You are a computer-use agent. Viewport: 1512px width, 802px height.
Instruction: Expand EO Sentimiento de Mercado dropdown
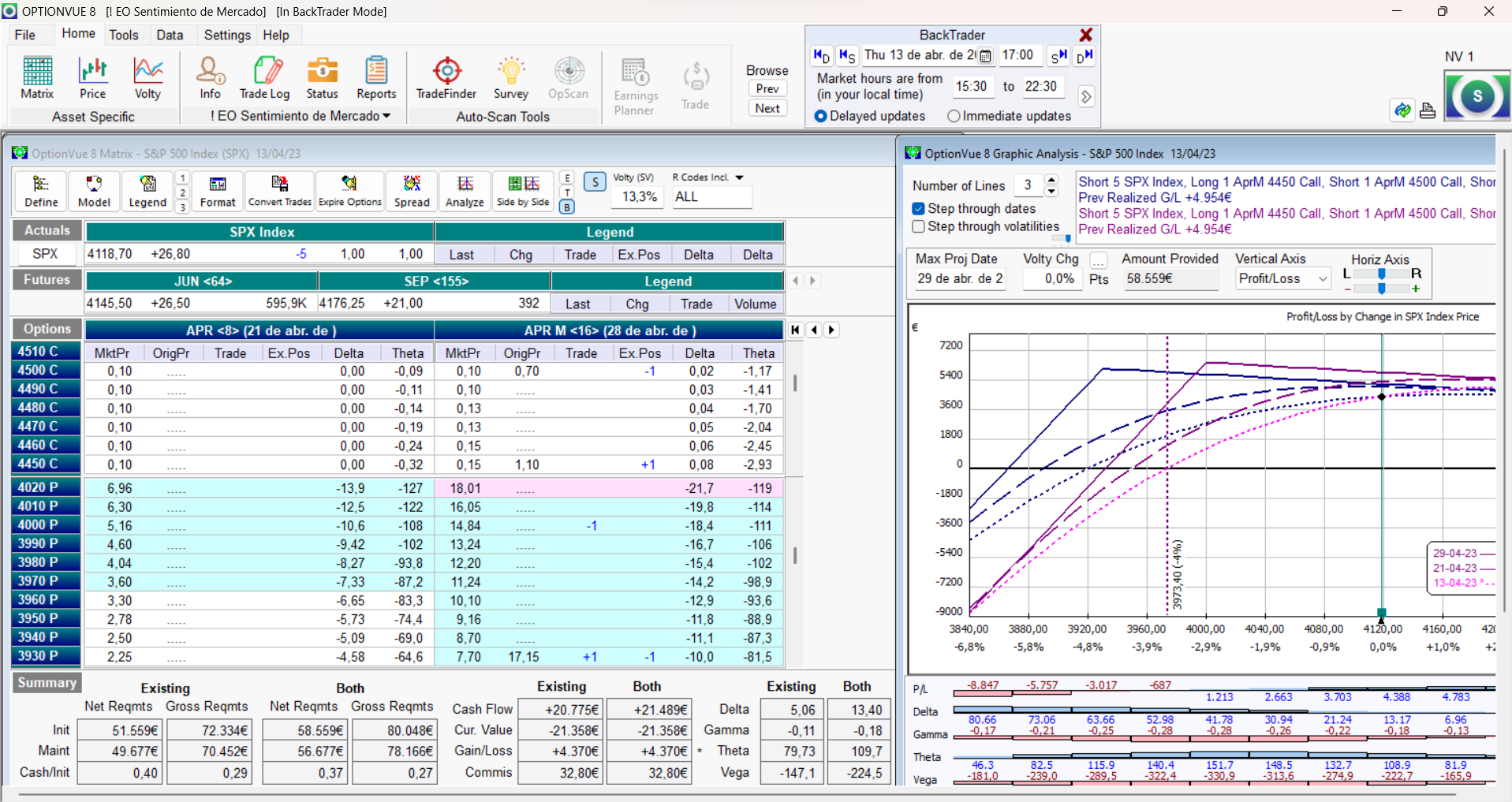386,116
